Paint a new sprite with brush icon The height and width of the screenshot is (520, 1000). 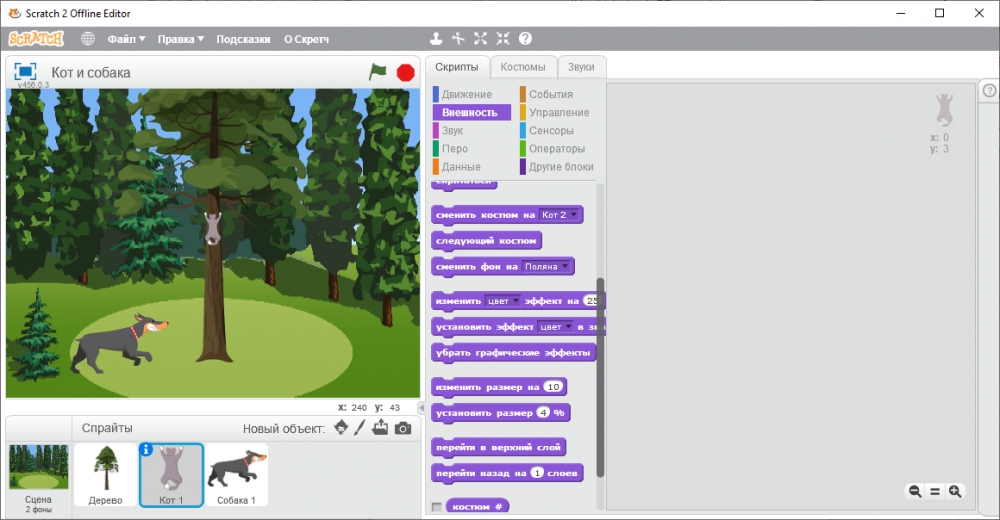click(360, 427)
